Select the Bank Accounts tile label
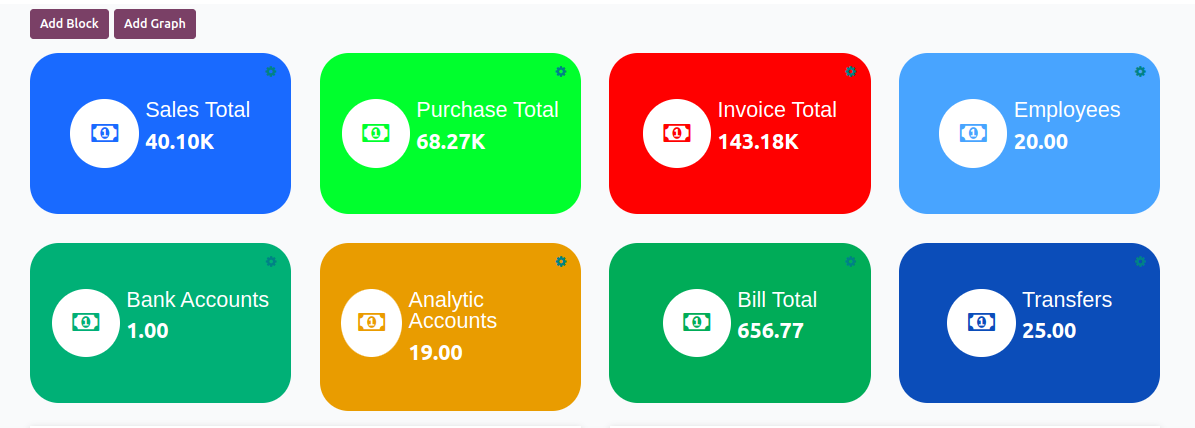This screenshot has height=428, width=1195. coord(197,299)
